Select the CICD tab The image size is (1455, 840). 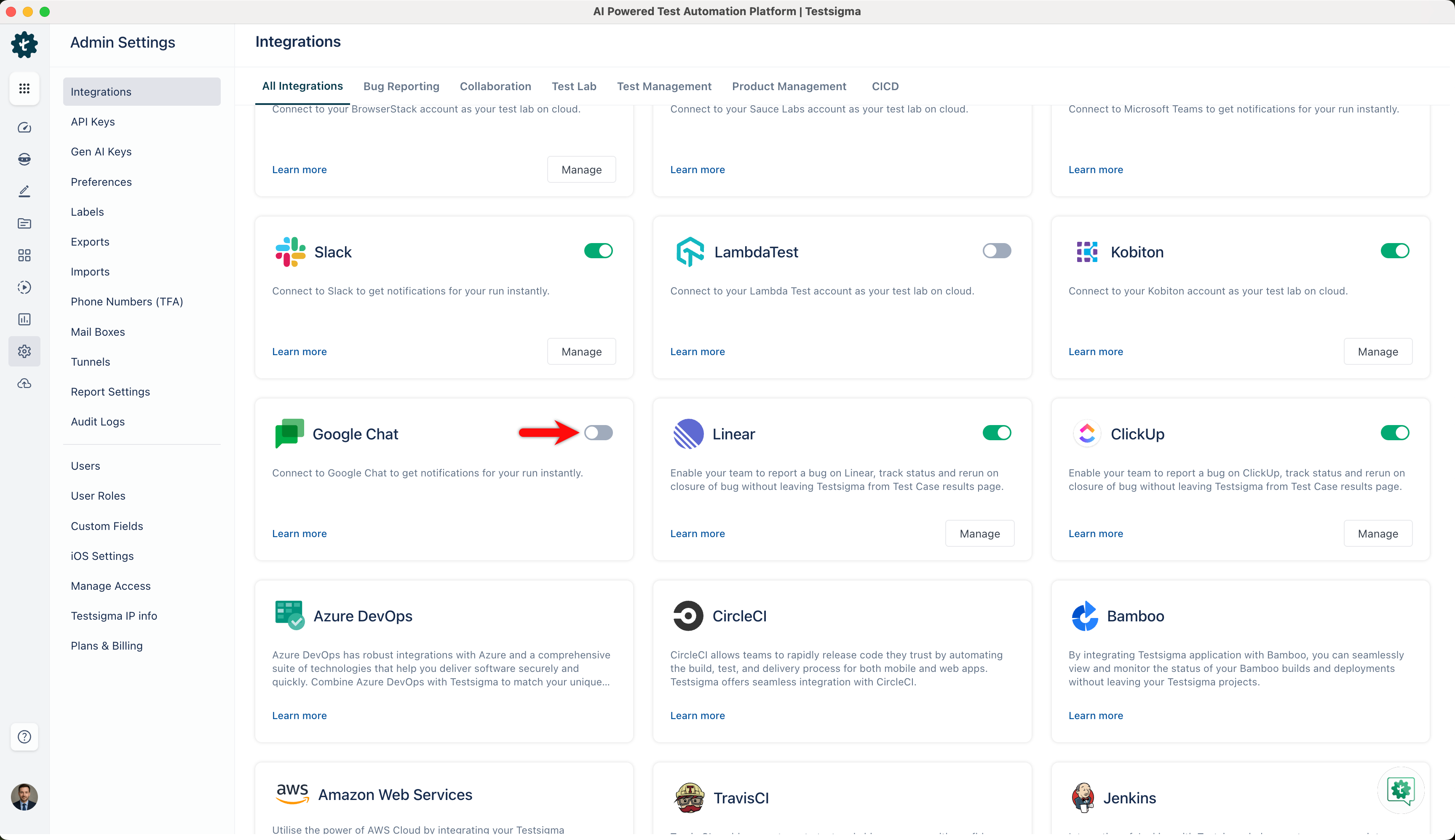[x=885, y=86]
